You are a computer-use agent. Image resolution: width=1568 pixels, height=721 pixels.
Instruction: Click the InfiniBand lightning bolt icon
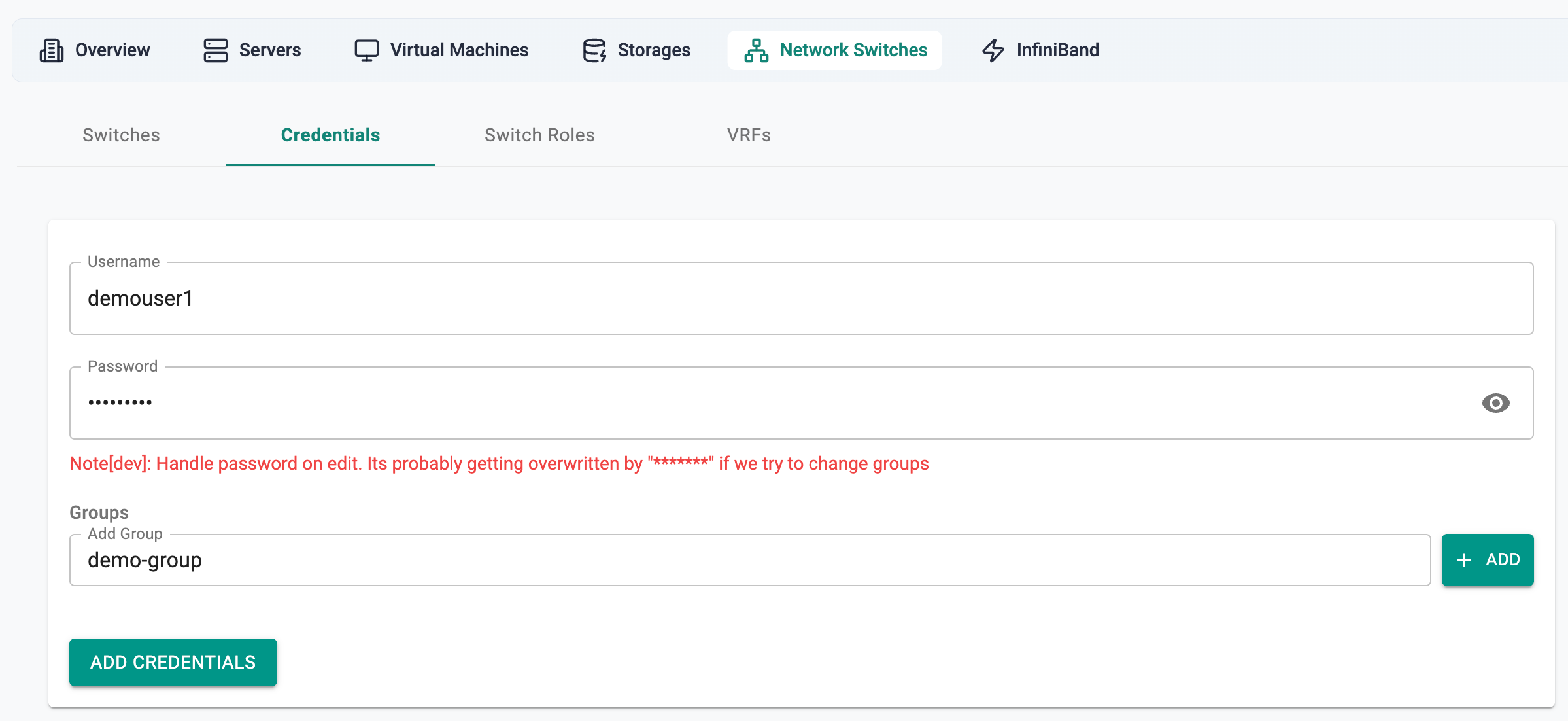(x=993, y=50)
